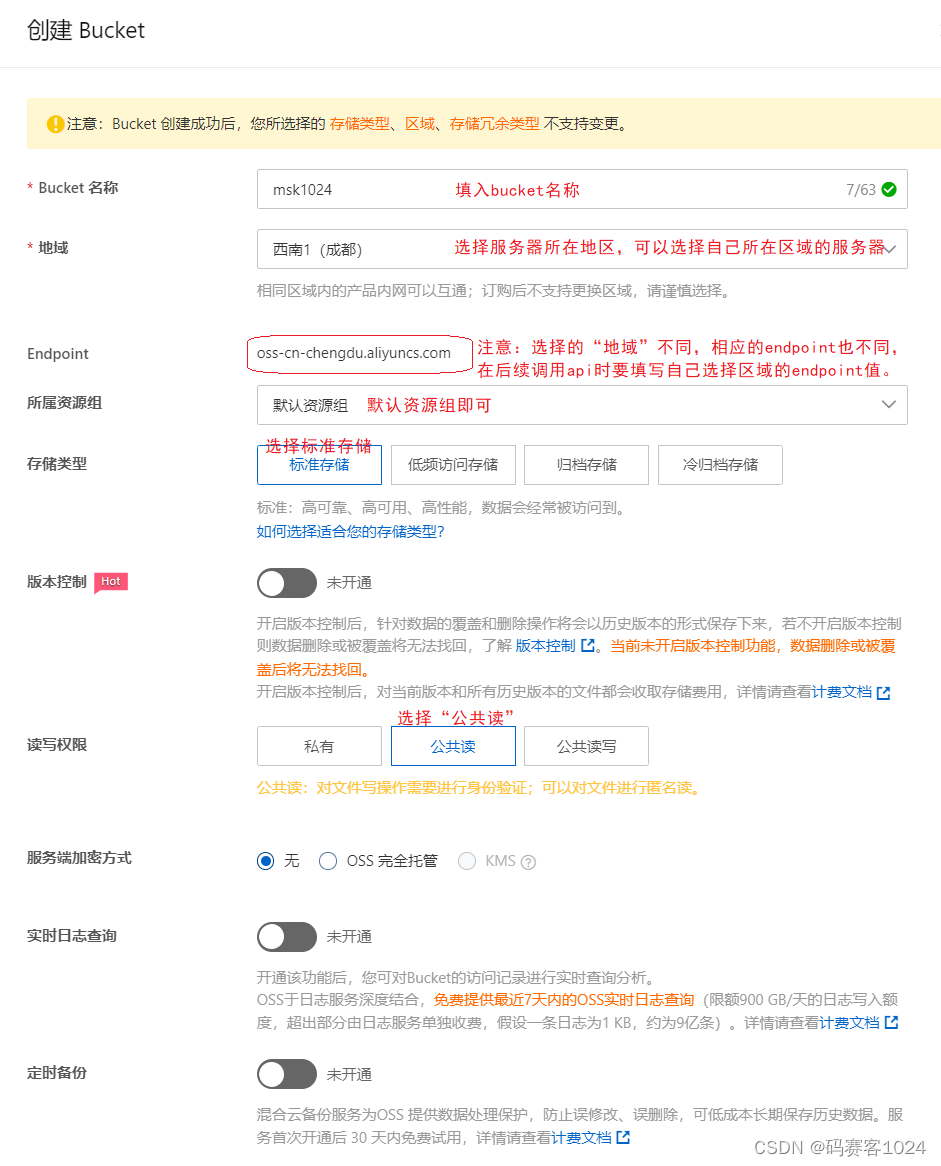Open 计费文档 link in version control section
Screen dimensions: 941x1166
841,692
